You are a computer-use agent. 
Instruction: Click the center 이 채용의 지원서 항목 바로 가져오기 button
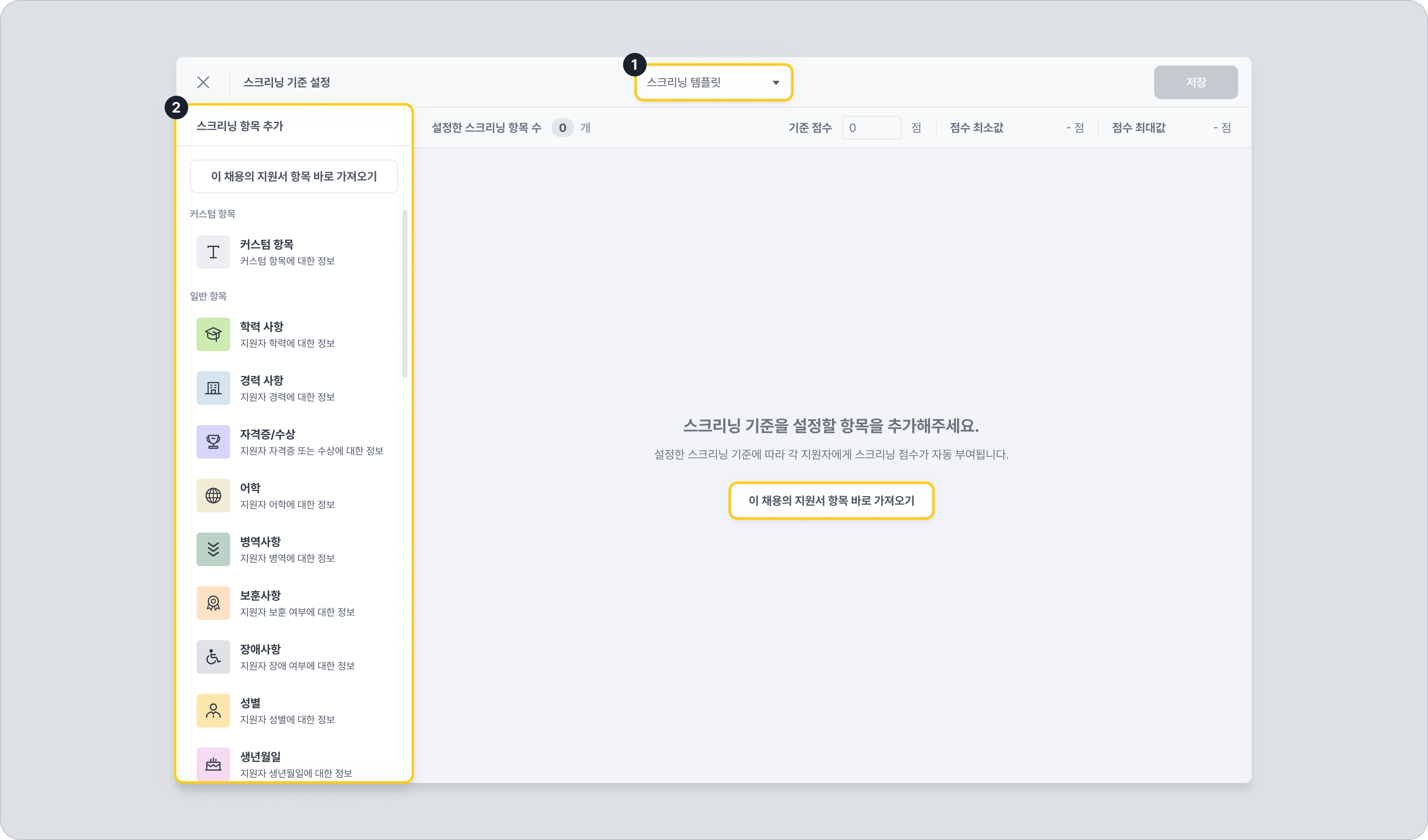(831, 501)
